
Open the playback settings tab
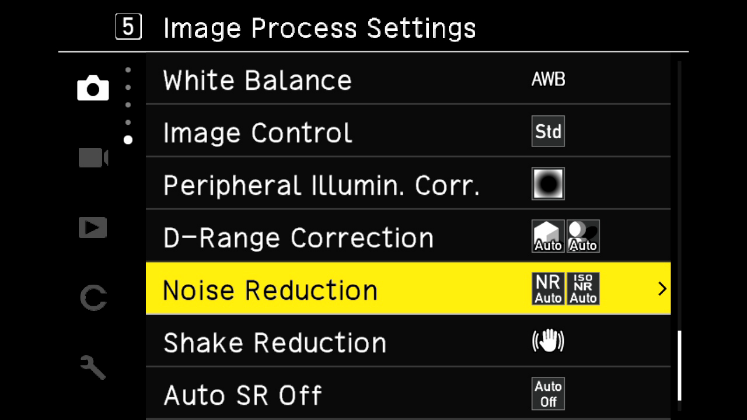tap(93, 227)
